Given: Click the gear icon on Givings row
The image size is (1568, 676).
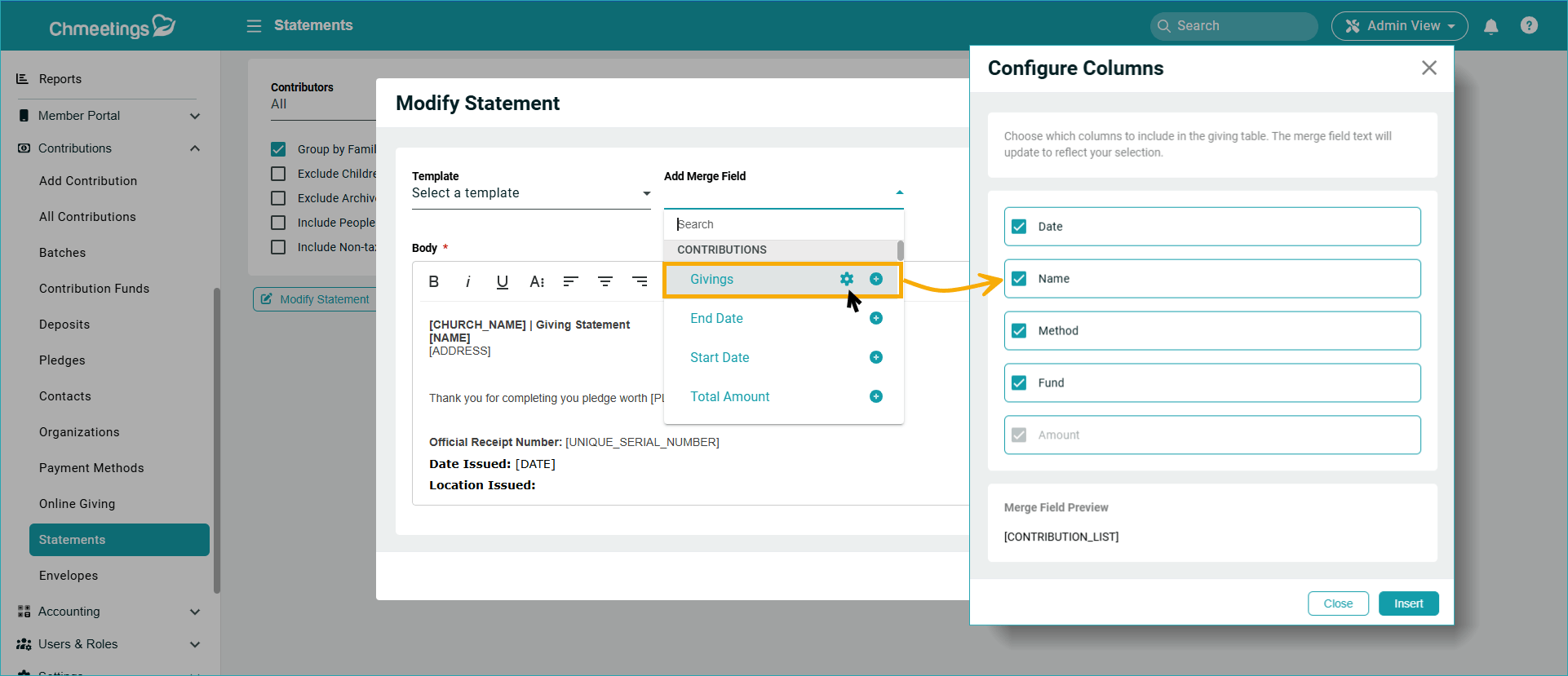Looking at the screenshot, I should click(x=847, y=279).
